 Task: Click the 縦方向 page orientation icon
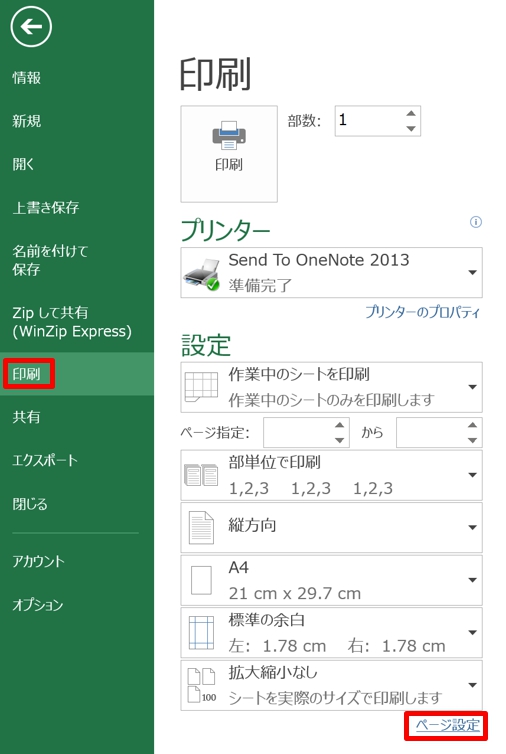tap(202, 528)
